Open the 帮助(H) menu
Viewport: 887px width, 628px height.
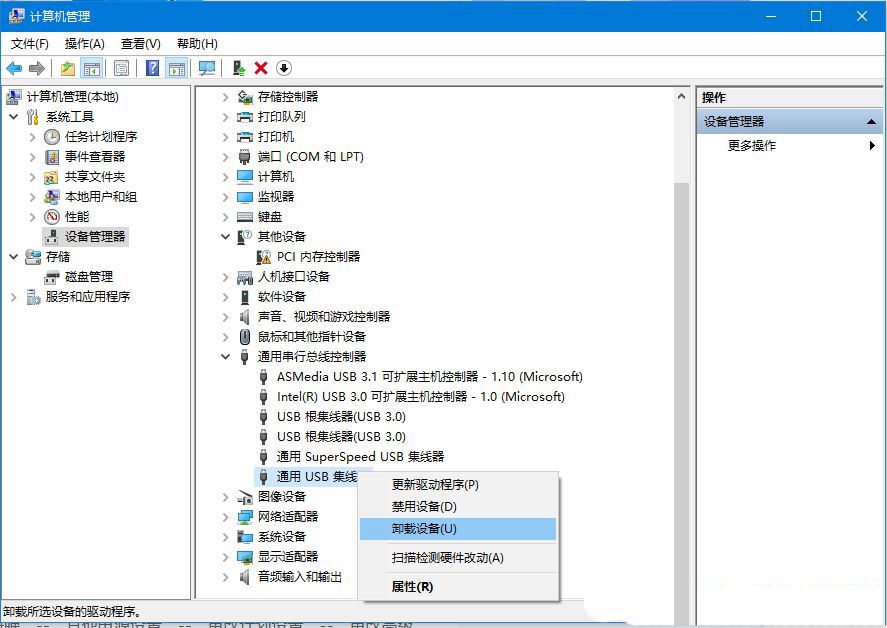197,44
